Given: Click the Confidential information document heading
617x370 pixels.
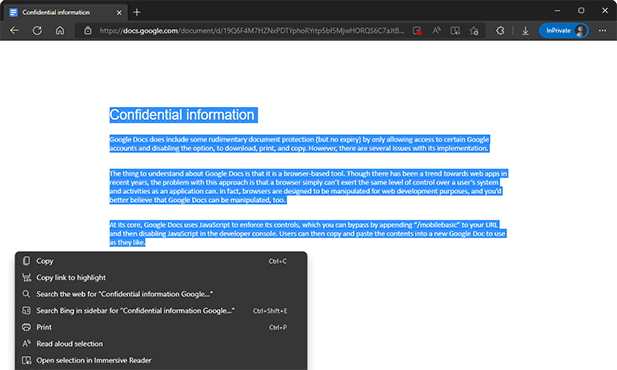Looking at the screenshot, I should (182, 115).
